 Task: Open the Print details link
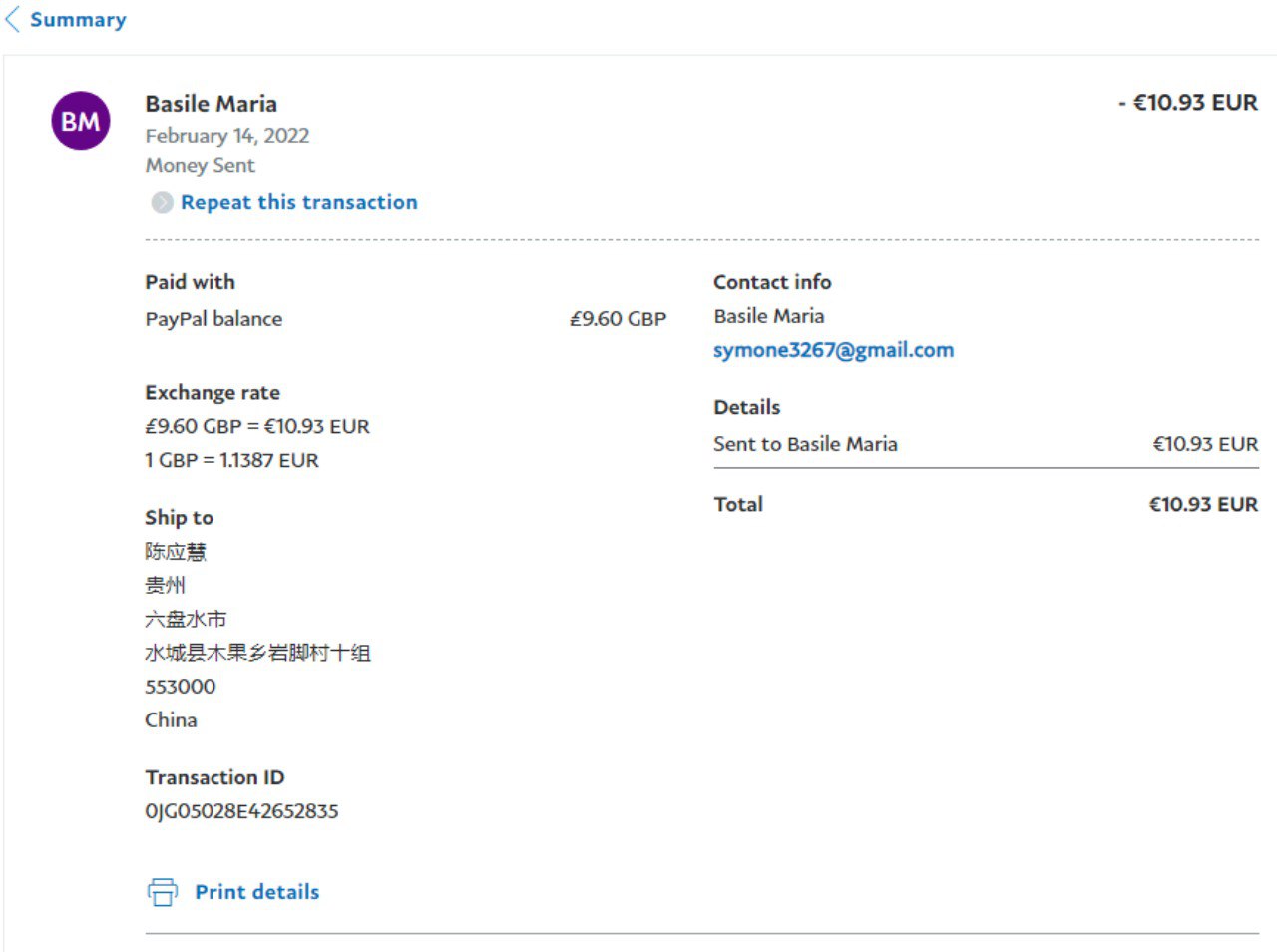point(256,892)
